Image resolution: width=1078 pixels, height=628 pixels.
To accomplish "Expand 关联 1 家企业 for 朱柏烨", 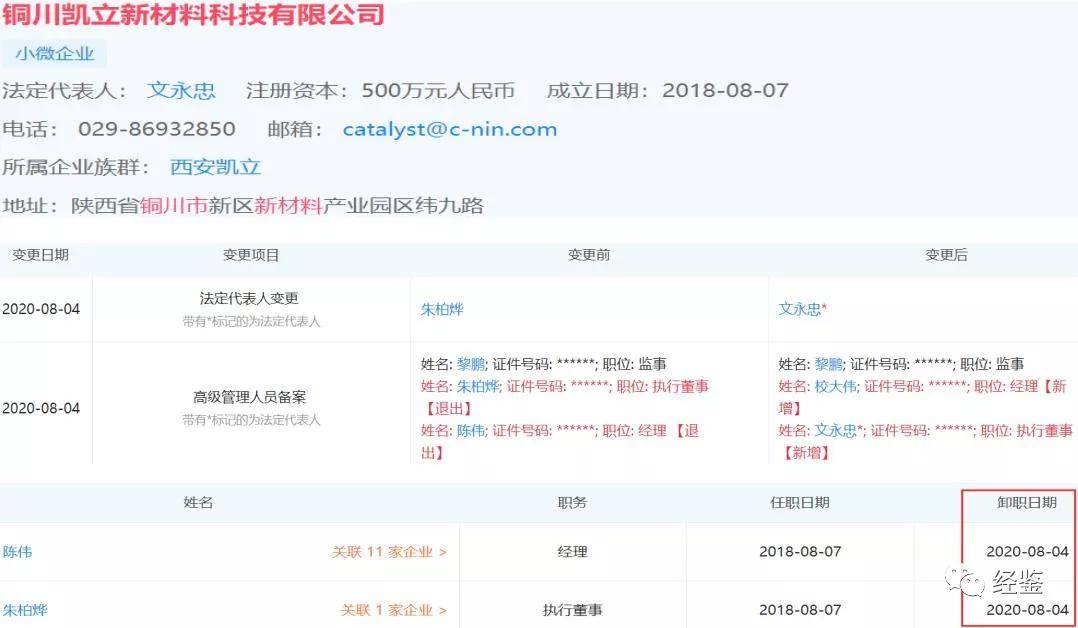I will point(393,610).
